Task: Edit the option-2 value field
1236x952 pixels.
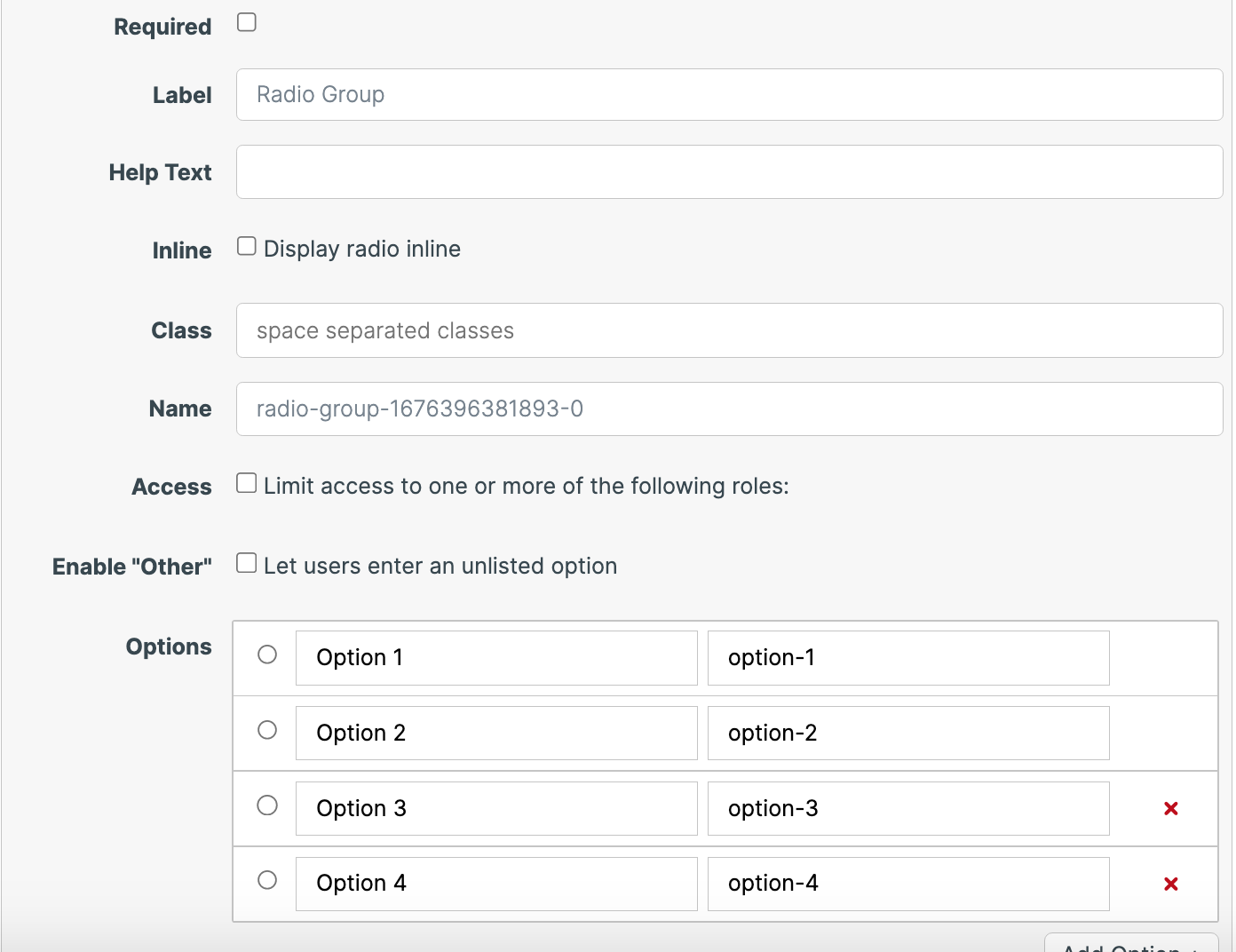Action: (907, 734)
